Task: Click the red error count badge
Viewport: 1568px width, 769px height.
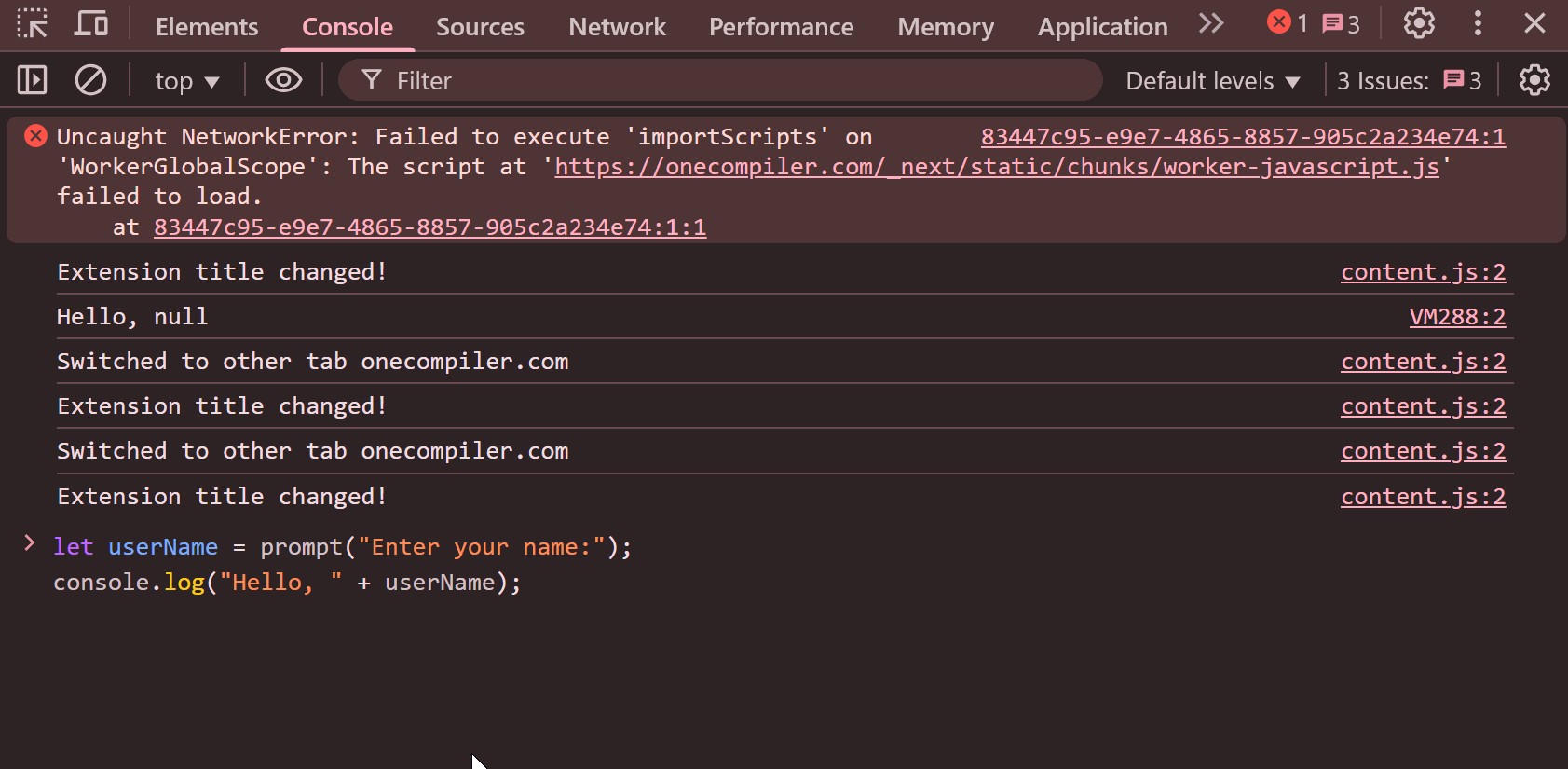Action: (x=1288, y=24)
